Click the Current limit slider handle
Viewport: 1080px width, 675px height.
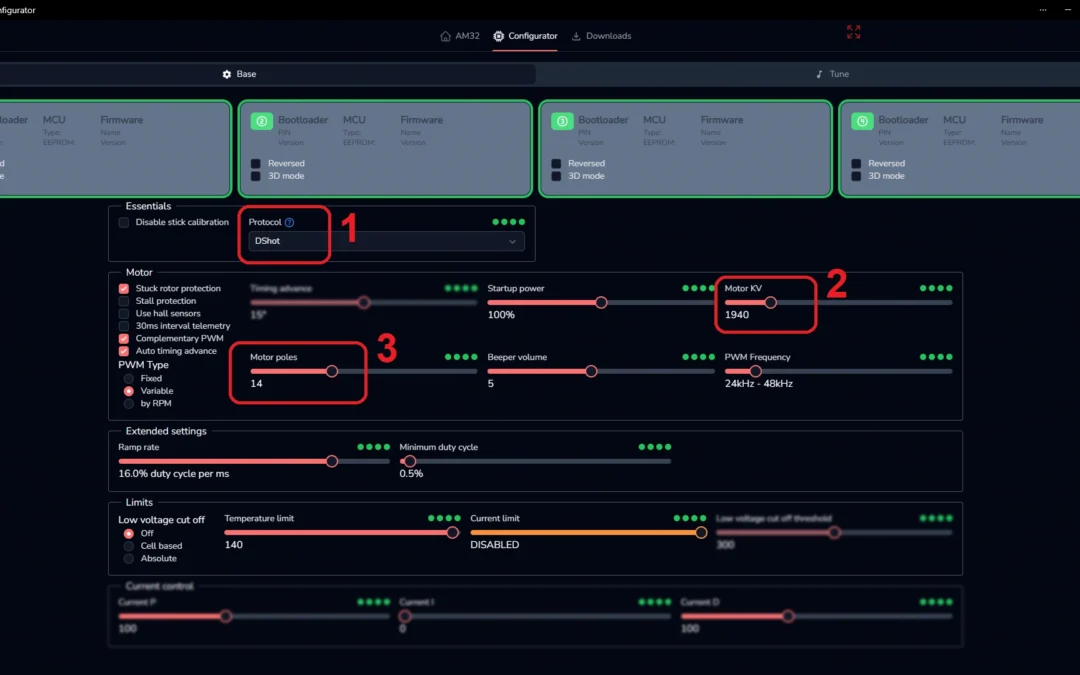point(700,532)
